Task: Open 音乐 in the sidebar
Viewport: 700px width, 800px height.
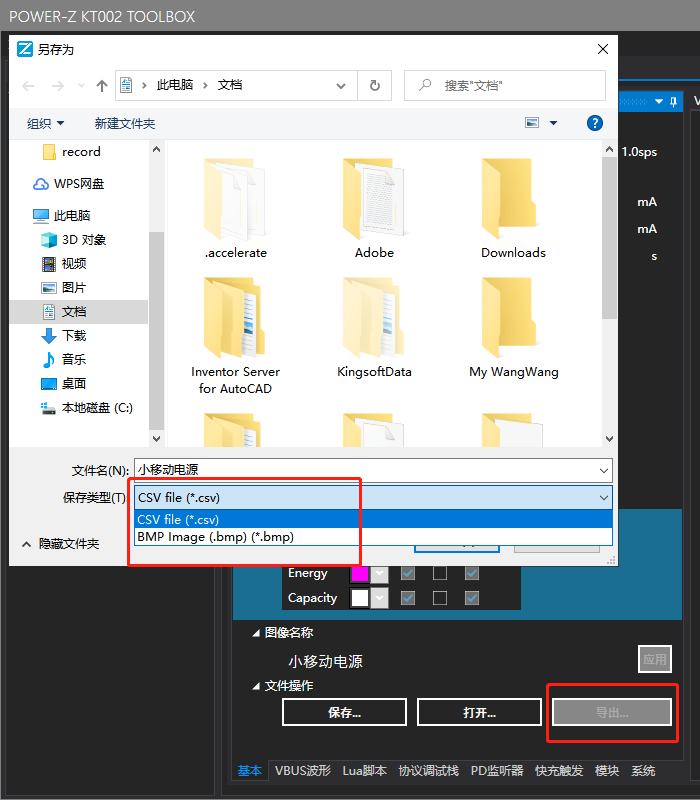Action: click(64, 360)
